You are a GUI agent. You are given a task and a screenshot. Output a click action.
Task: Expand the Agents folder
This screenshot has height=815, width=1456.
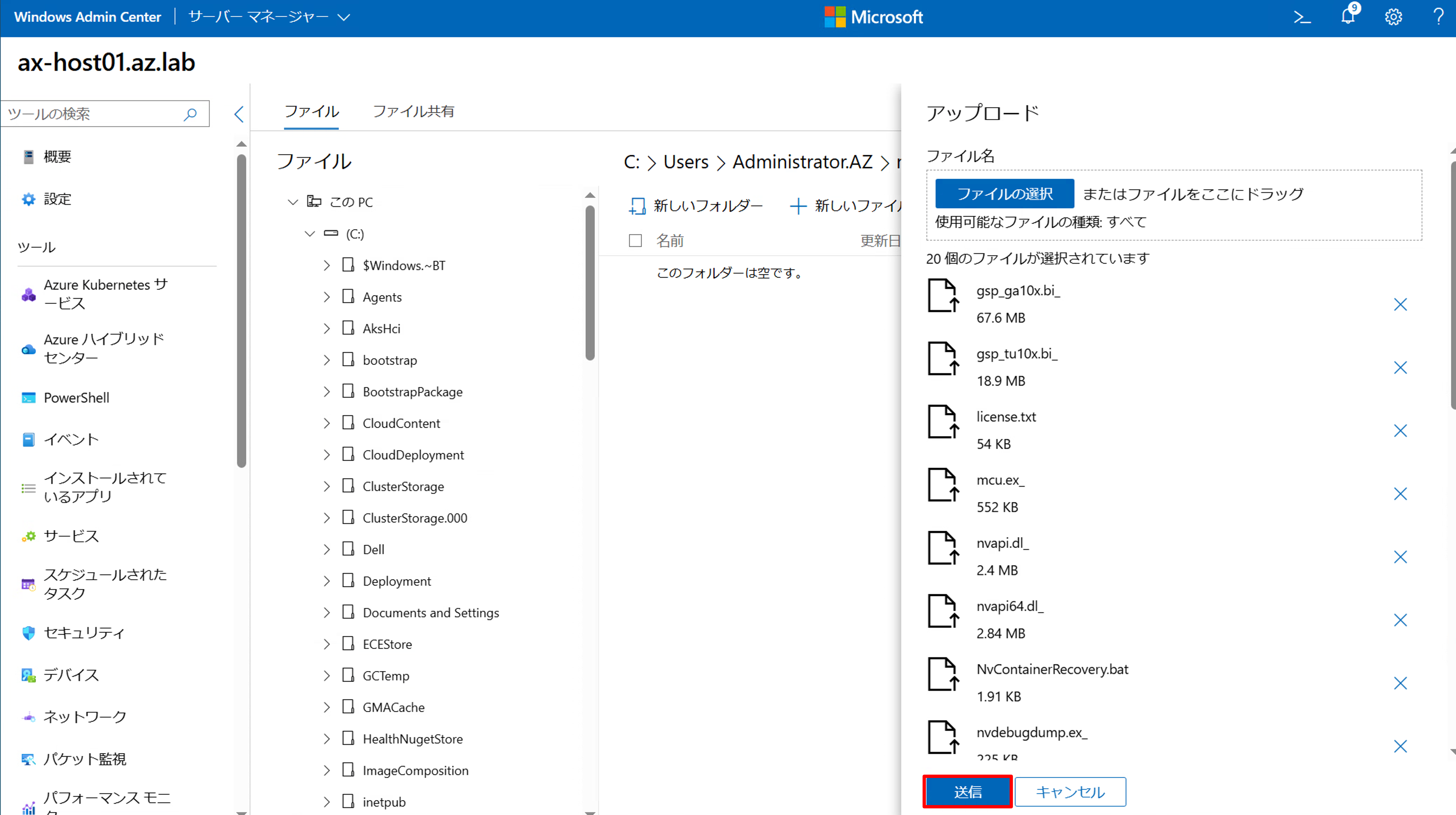click(327, 297)
